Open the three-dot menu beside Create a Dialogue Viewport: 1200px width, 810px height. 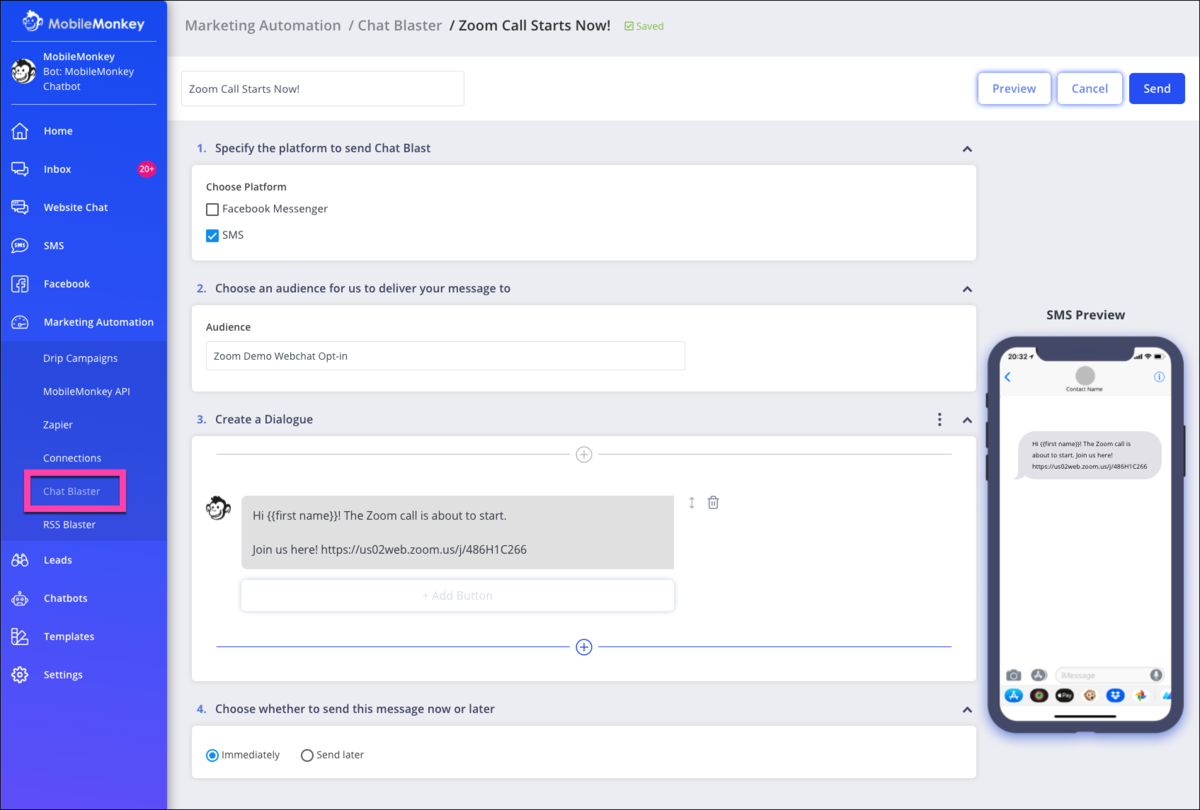coord(939,420)
